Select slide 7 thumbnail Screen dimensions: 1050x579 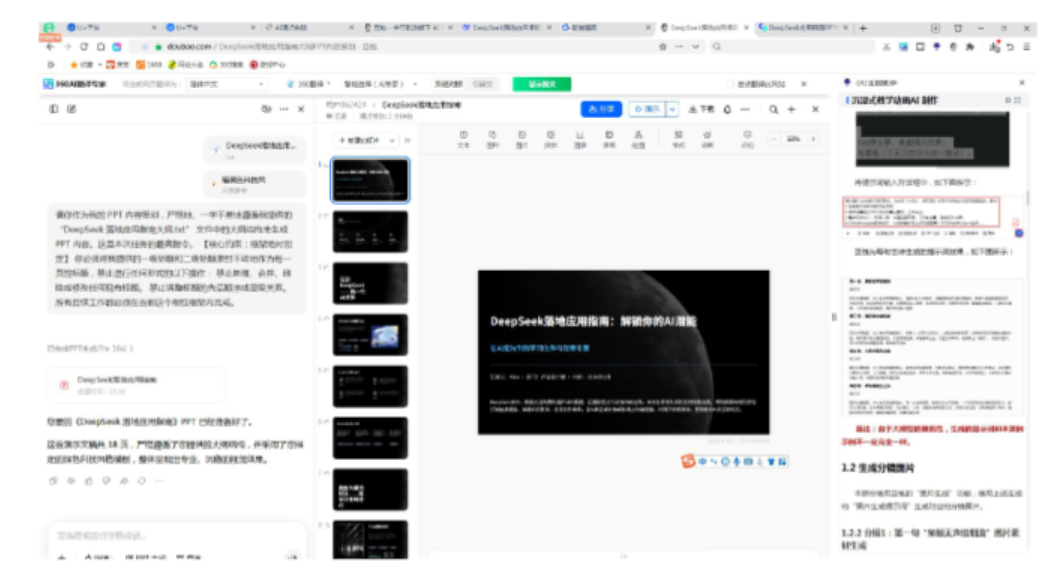370,489
